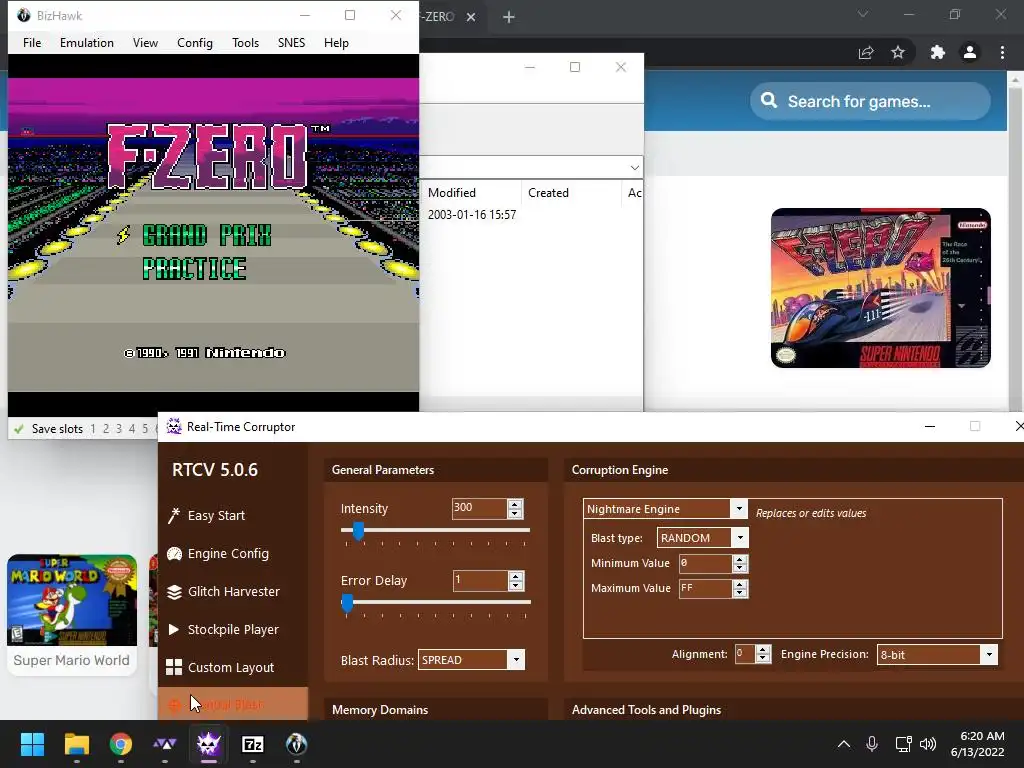Open the Super Mario World game card

(72, 614)
